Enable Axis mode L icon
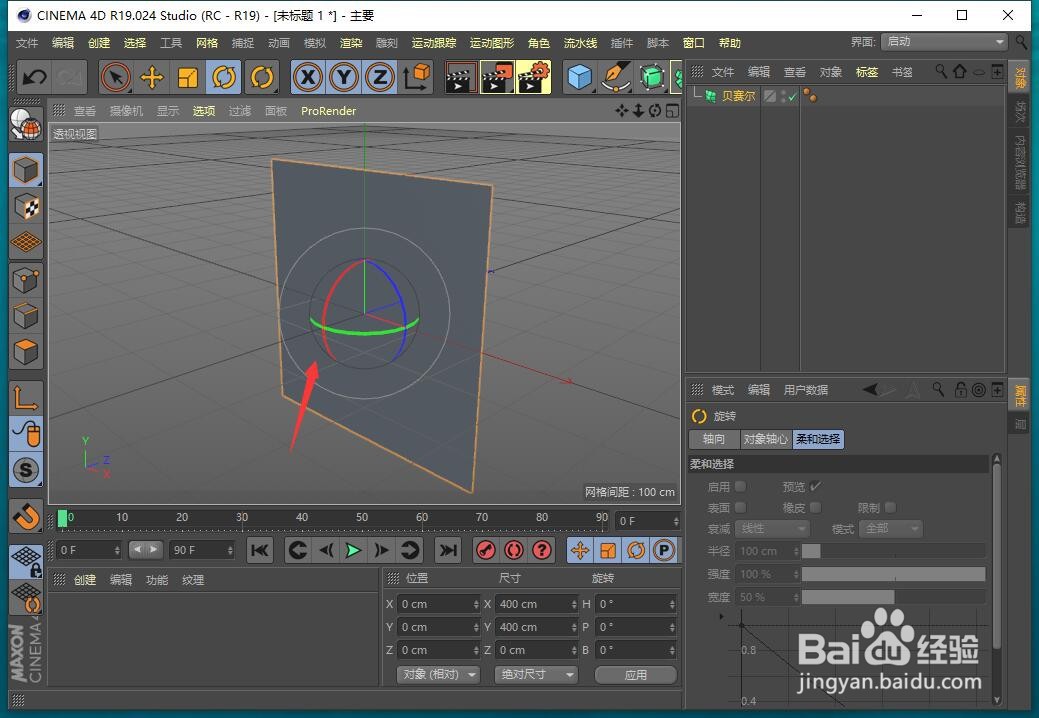This screenshot has width=1039, height=718. coord(27,398)
